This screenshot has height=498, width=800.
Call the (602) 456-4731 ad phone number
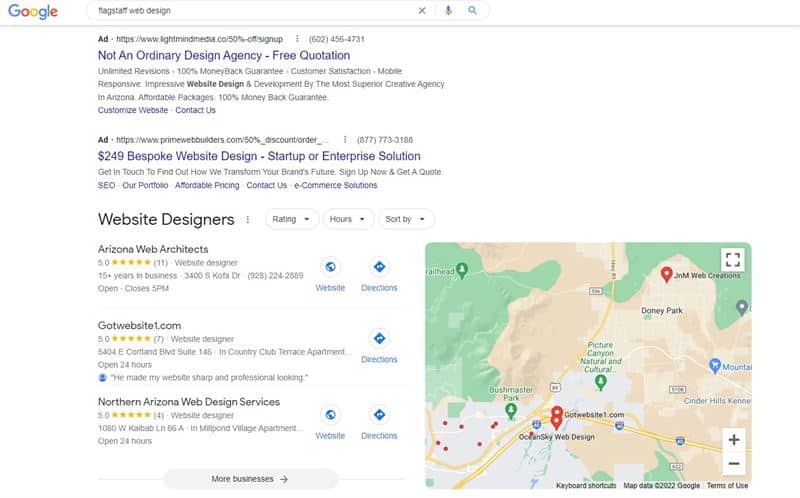[337, 39]
